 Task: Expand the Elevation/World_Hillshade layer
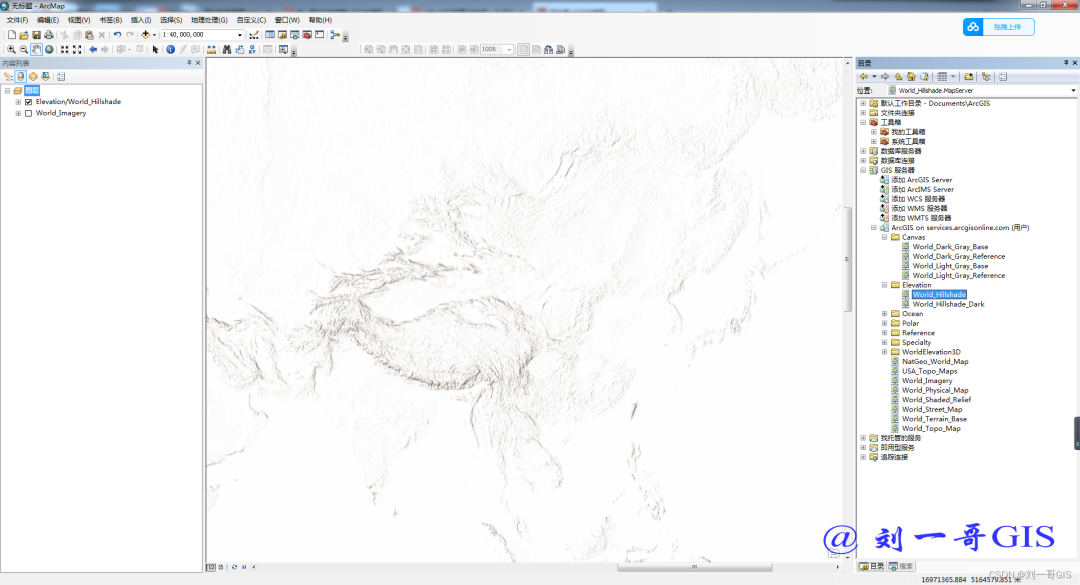pos(18,102)
